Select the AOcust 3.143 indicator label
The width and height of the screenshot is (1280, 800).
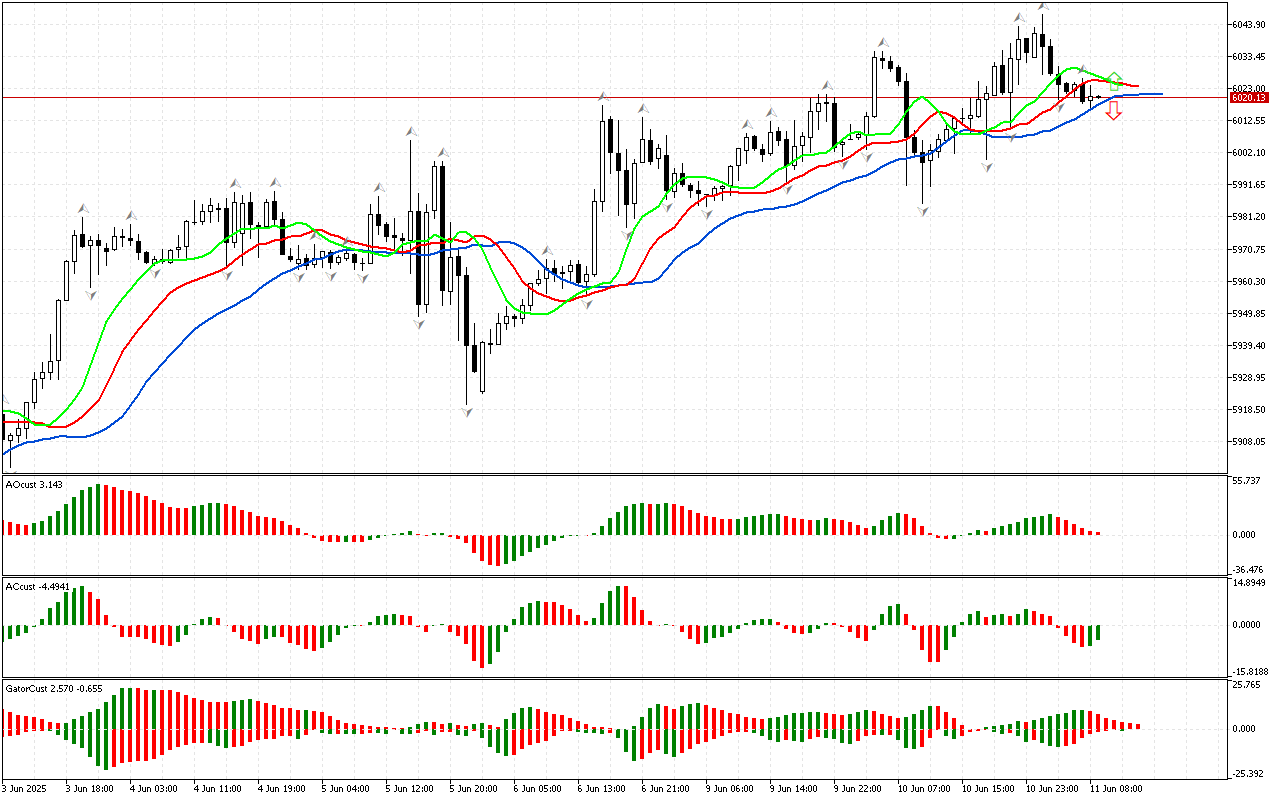point(35,485)
